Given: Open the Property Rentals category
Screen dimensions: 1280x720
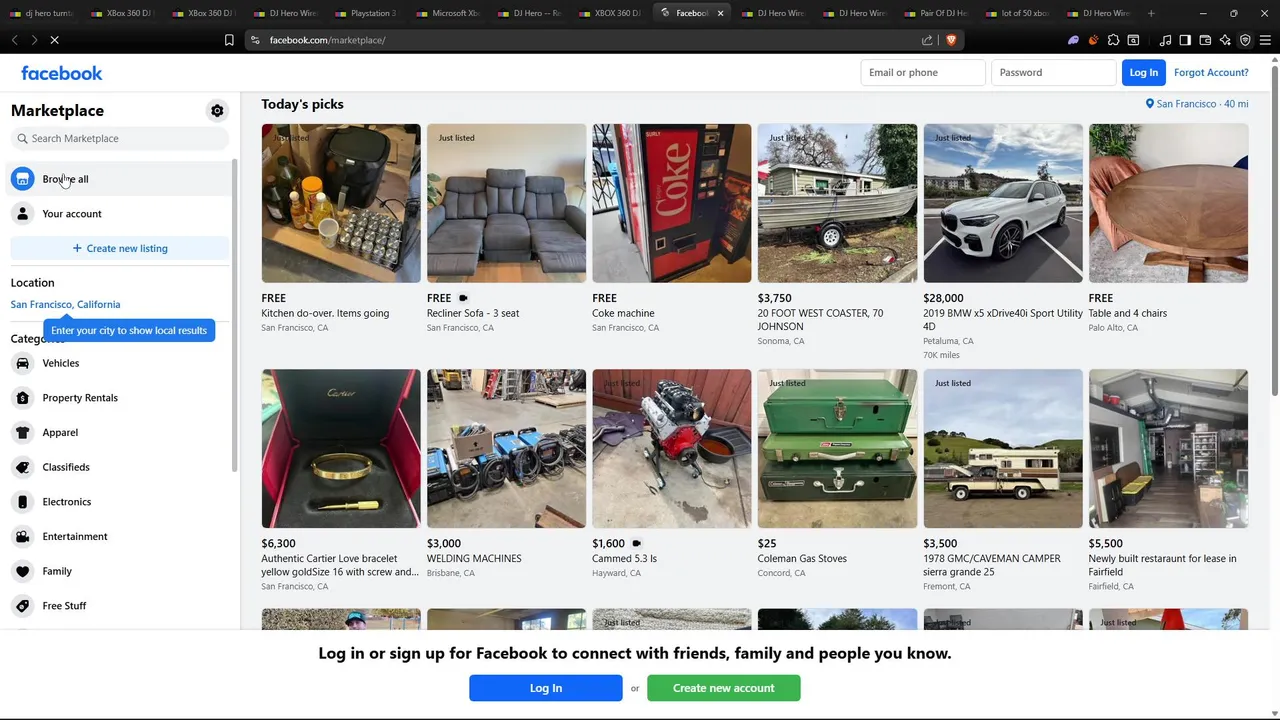Looking at the screenshot, I should (x=118, y=398).
